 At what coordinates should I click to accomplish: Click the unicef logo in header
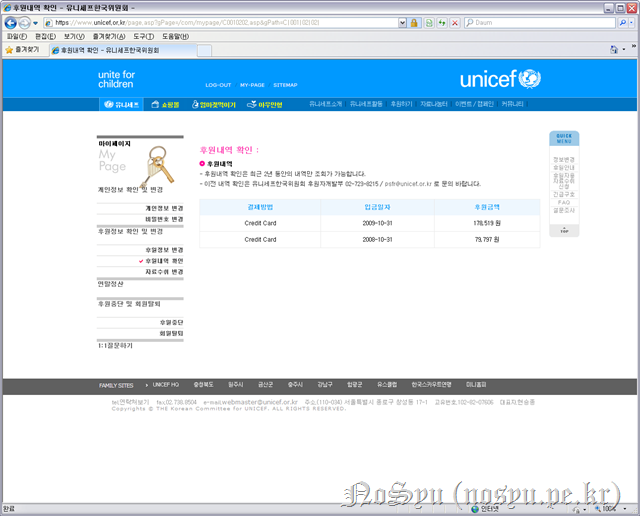click(x=499, y=80)
